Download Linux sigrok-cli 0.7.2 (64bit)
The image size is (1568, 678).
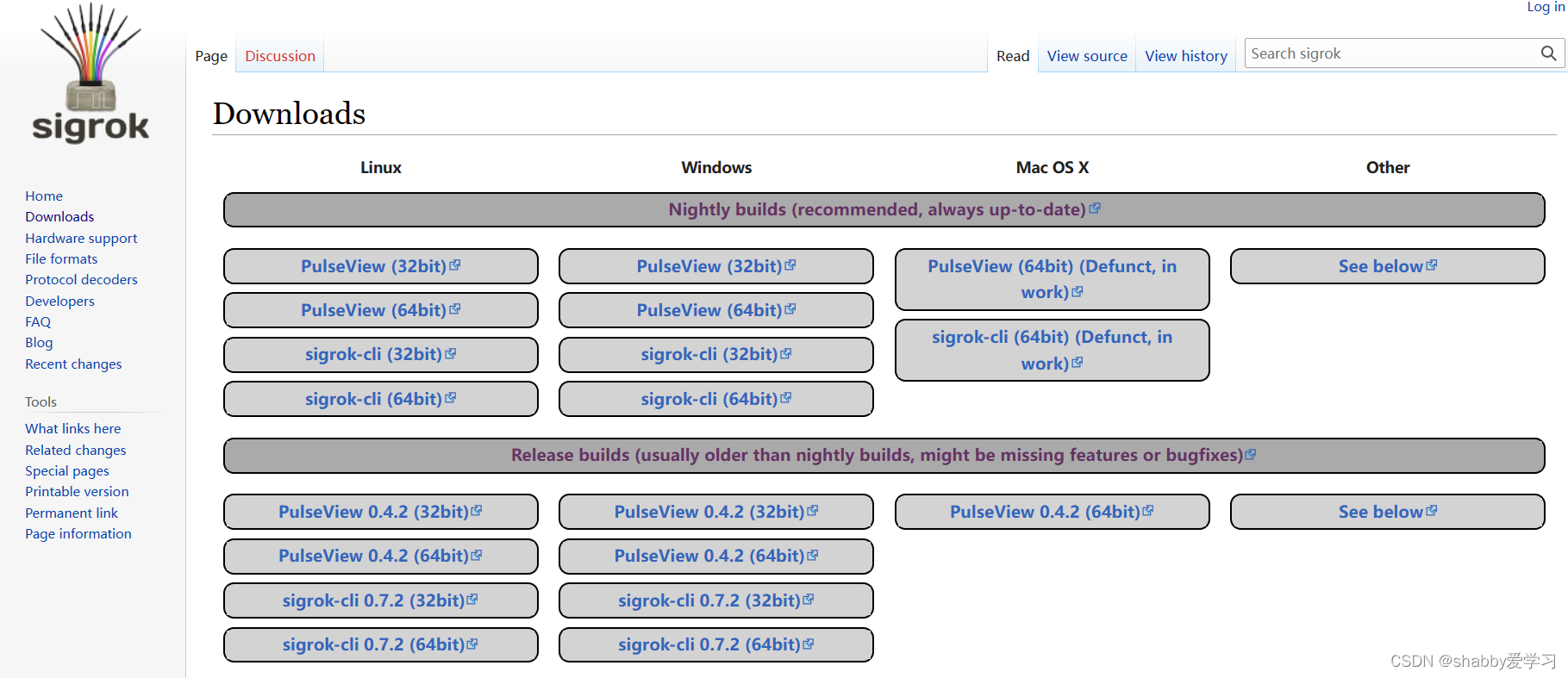coord(380,644)
